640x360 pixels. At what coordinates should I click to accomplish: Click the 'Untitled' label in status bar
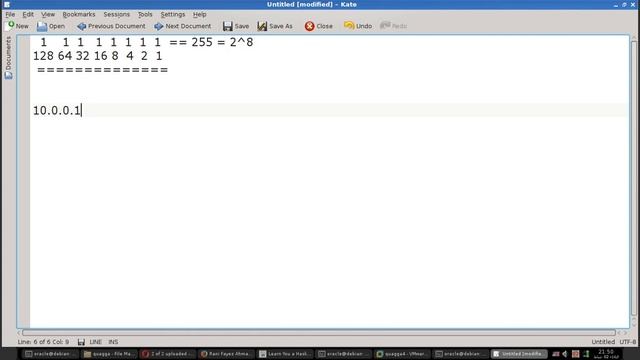coord(603,342)
